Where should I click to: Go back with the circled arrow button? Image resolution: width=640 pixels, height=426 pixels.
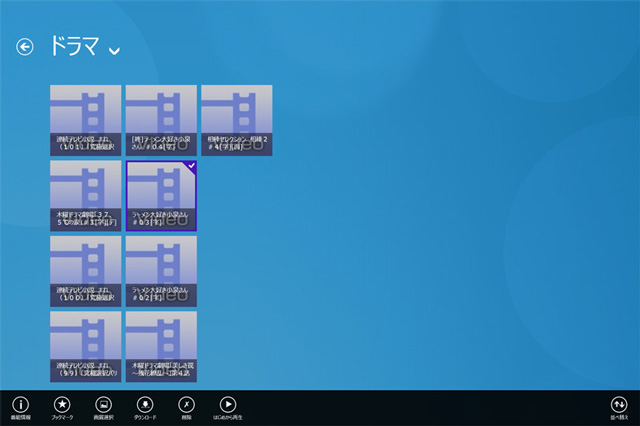[x=24, y=47]
